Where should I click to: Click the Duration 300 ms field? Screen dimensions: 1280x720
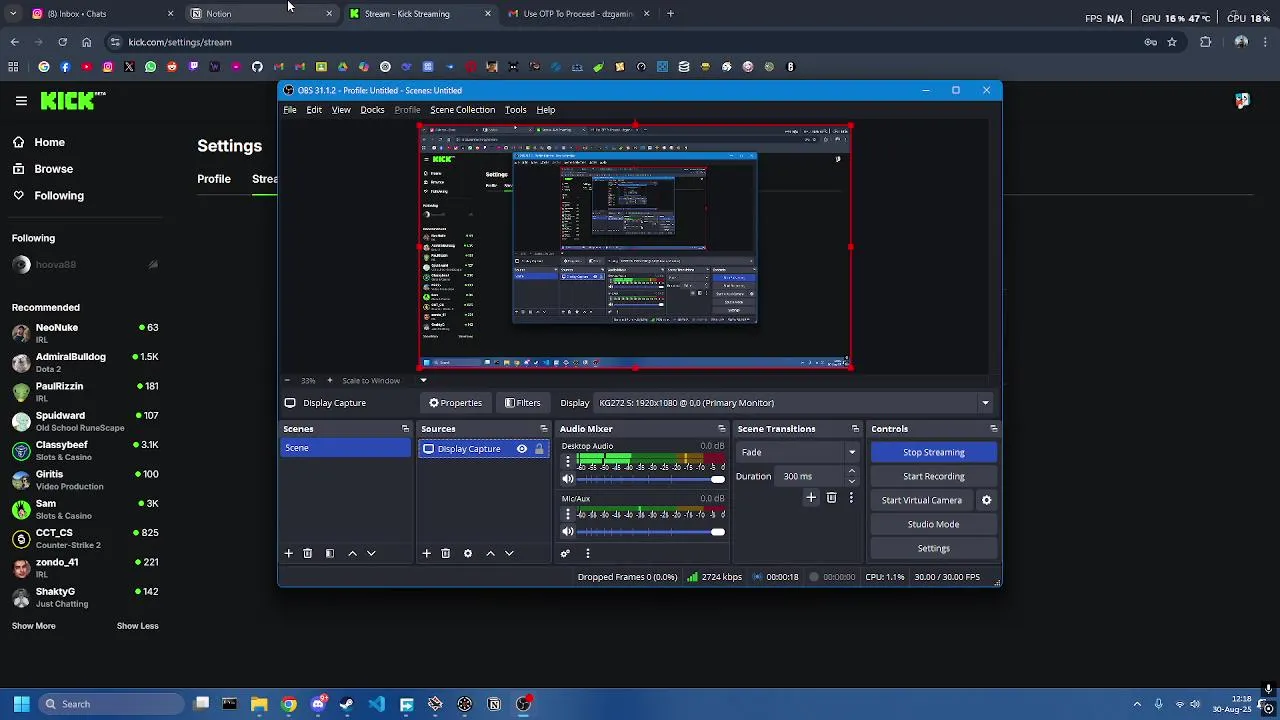(811, 476)
